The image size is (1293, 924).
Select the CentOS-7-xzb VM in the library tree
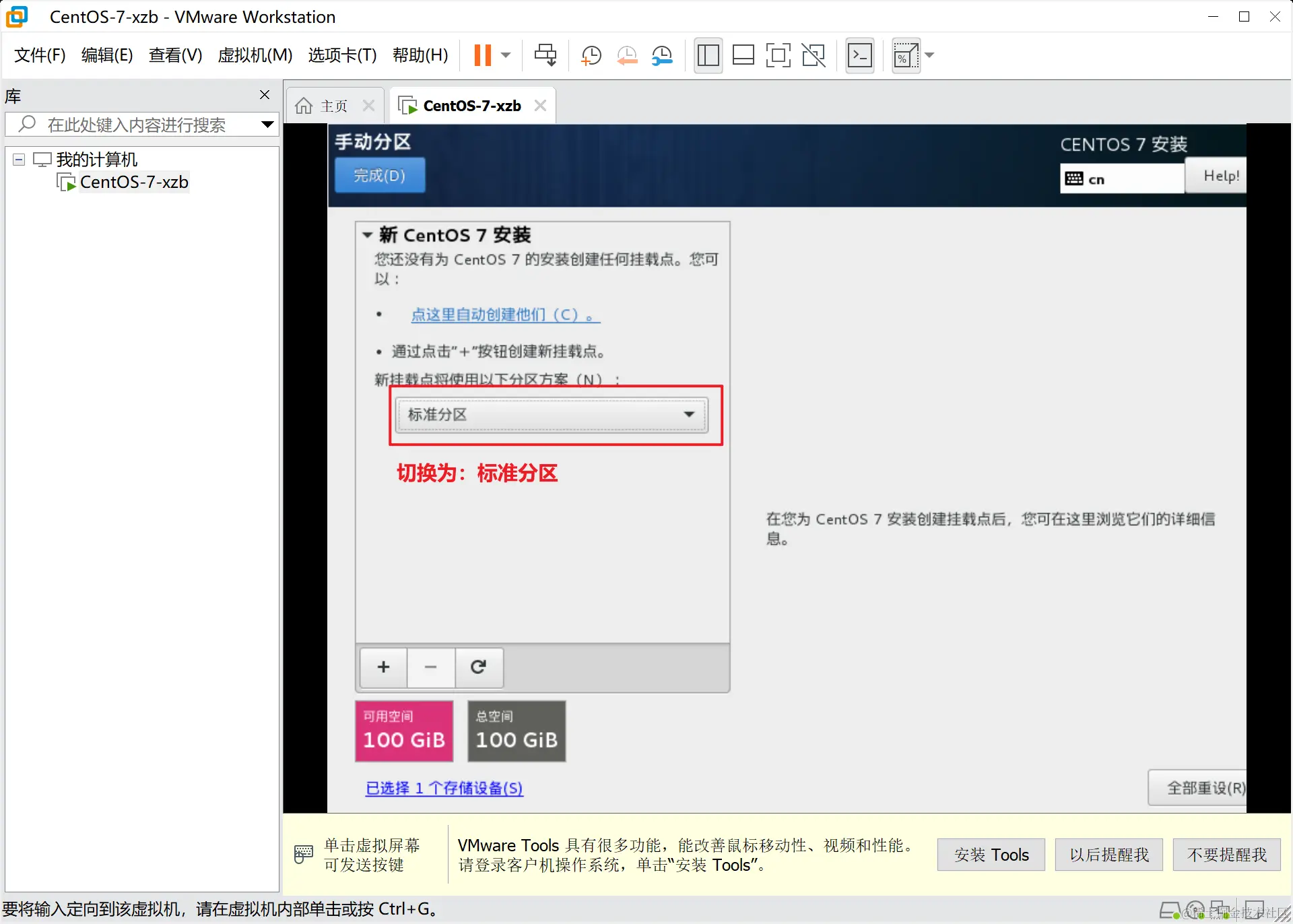(x=134, y=183)
